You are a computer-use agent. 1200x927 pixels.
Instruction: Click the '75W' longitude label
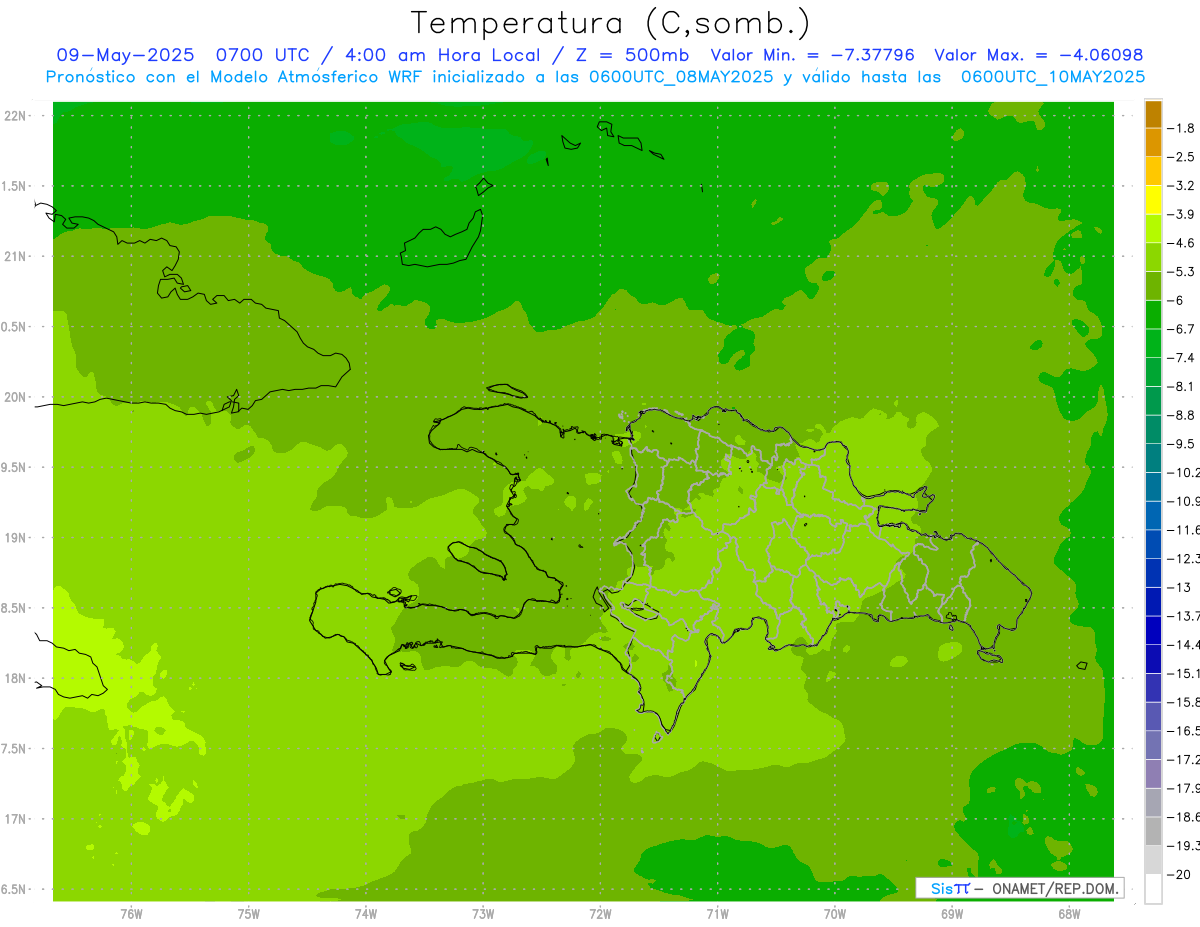(249, 914)
